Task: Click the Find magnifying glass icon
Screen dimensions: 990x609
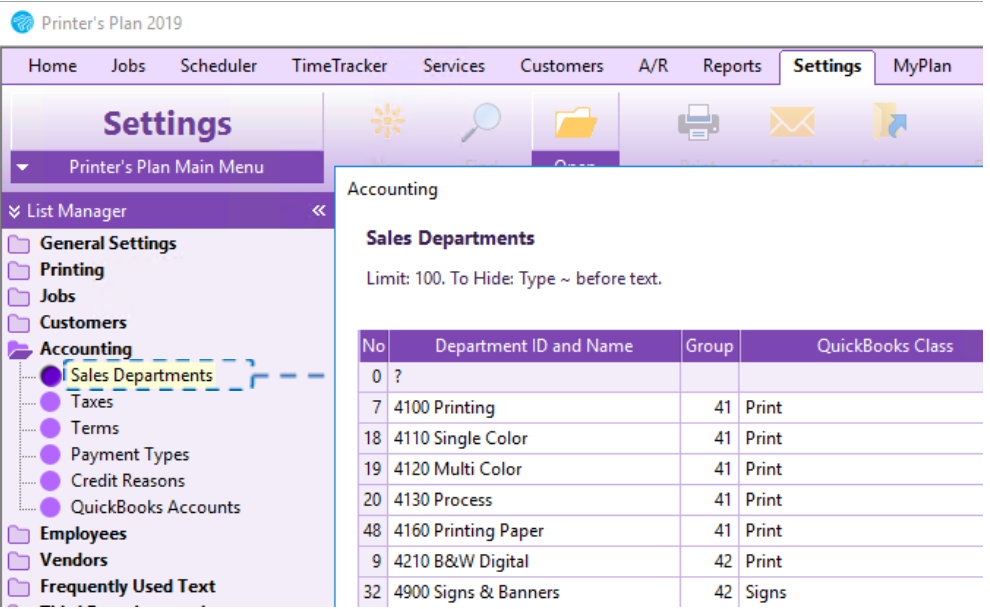Action: click(480, 122)
